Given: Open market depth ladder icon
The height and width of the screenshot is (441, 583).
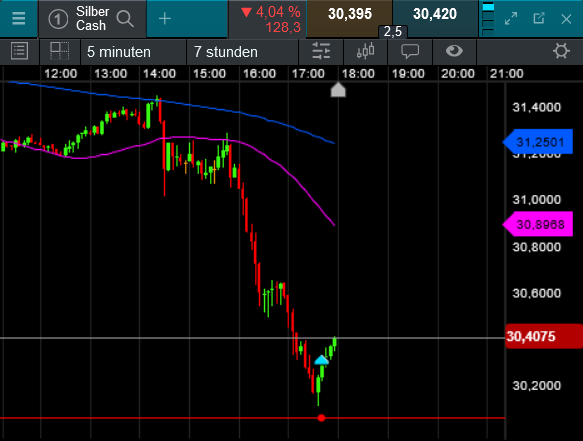Looking at the screenshot, I should (x=488, y=19).
